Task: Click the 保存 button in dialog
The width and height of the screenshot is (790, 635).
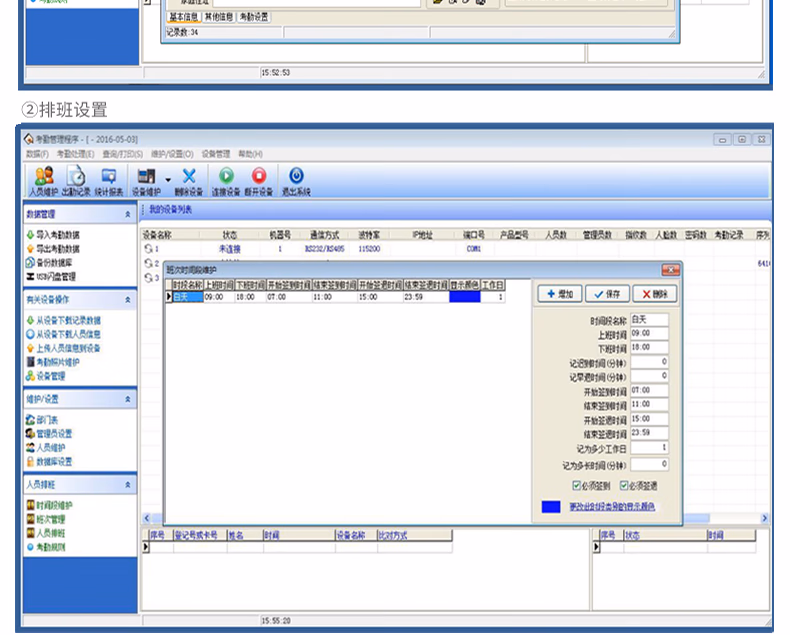Action: tap(607, 294)
